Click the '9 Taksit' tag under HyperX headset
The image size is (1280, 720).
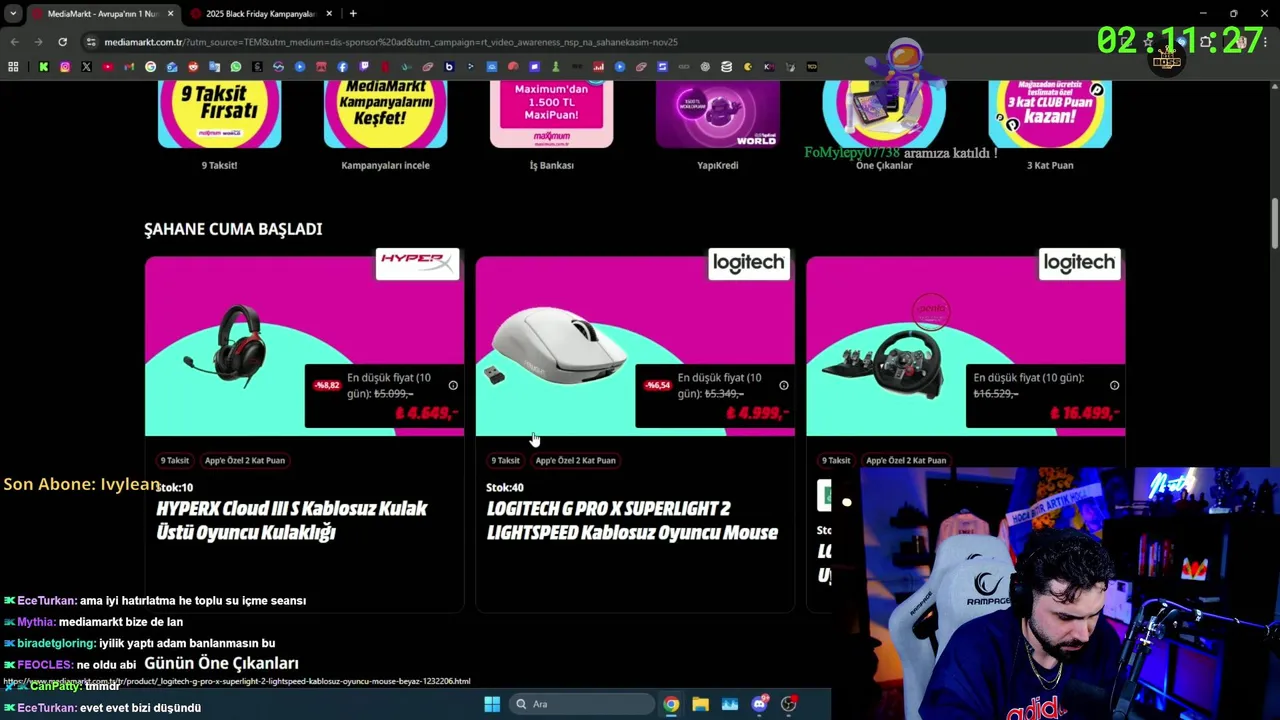click(x=174, y=460)
